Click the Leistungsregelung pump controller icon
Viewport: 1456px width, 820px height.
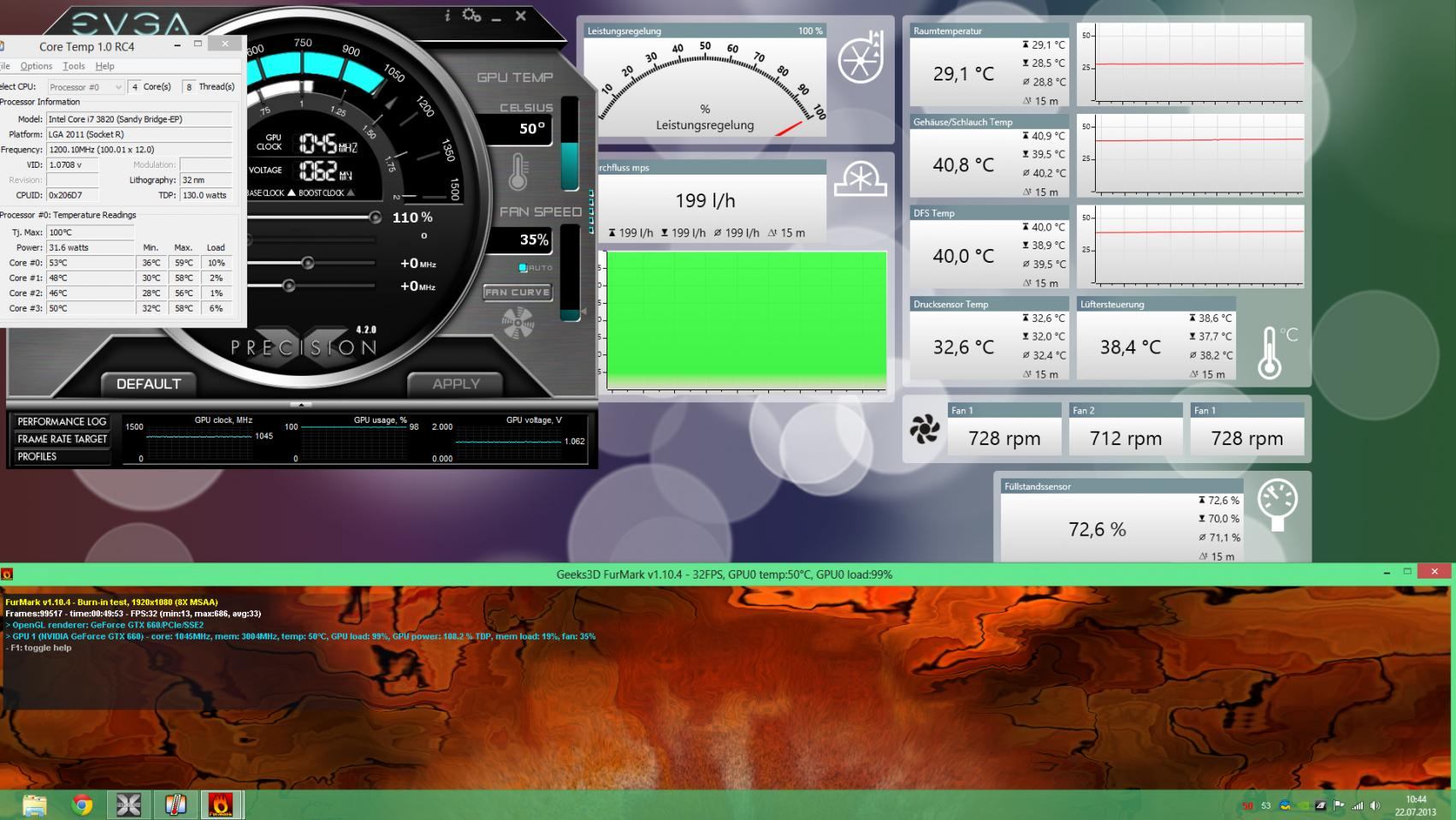click(x=861, y=57)
